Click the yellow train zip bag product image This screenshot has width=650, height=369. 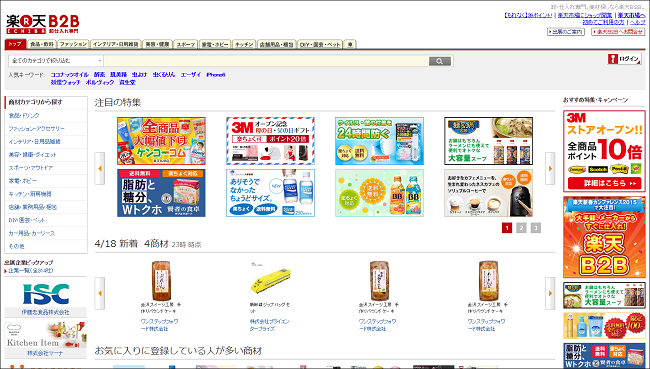(x=270, y=279)
